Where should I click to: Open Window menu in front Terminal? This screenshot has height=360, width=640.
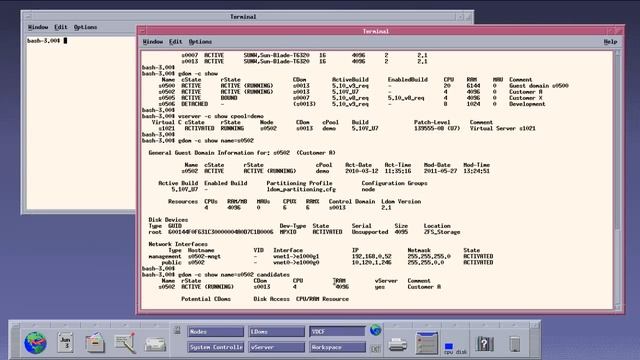click(x=153, y=42)
